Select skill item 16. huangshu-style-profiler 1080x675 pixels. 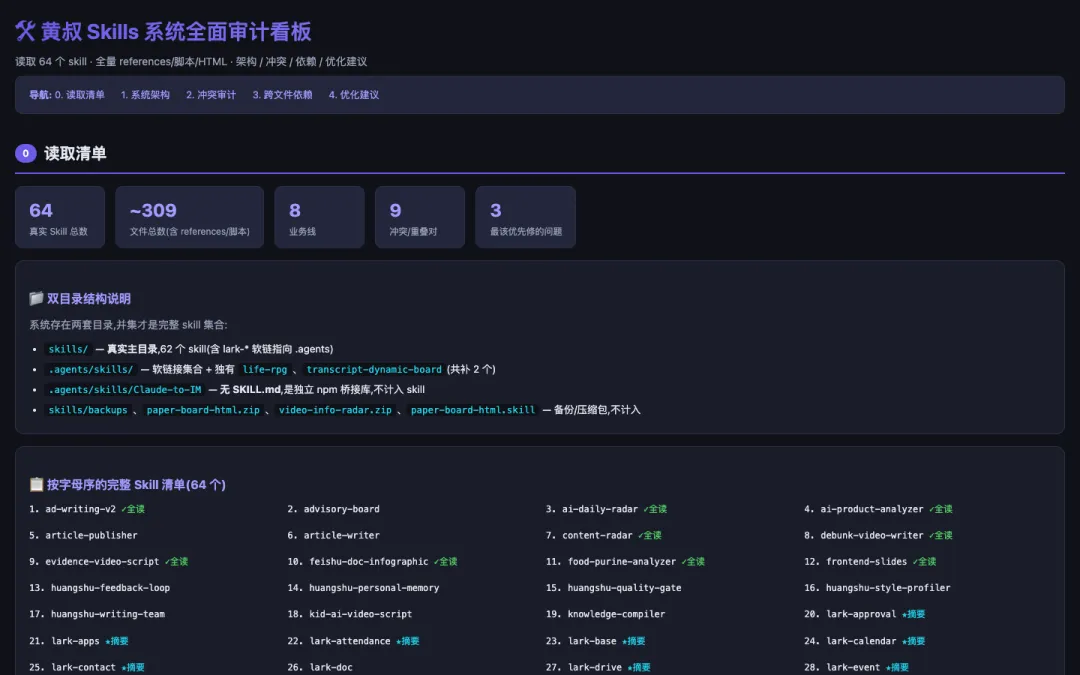877,588
